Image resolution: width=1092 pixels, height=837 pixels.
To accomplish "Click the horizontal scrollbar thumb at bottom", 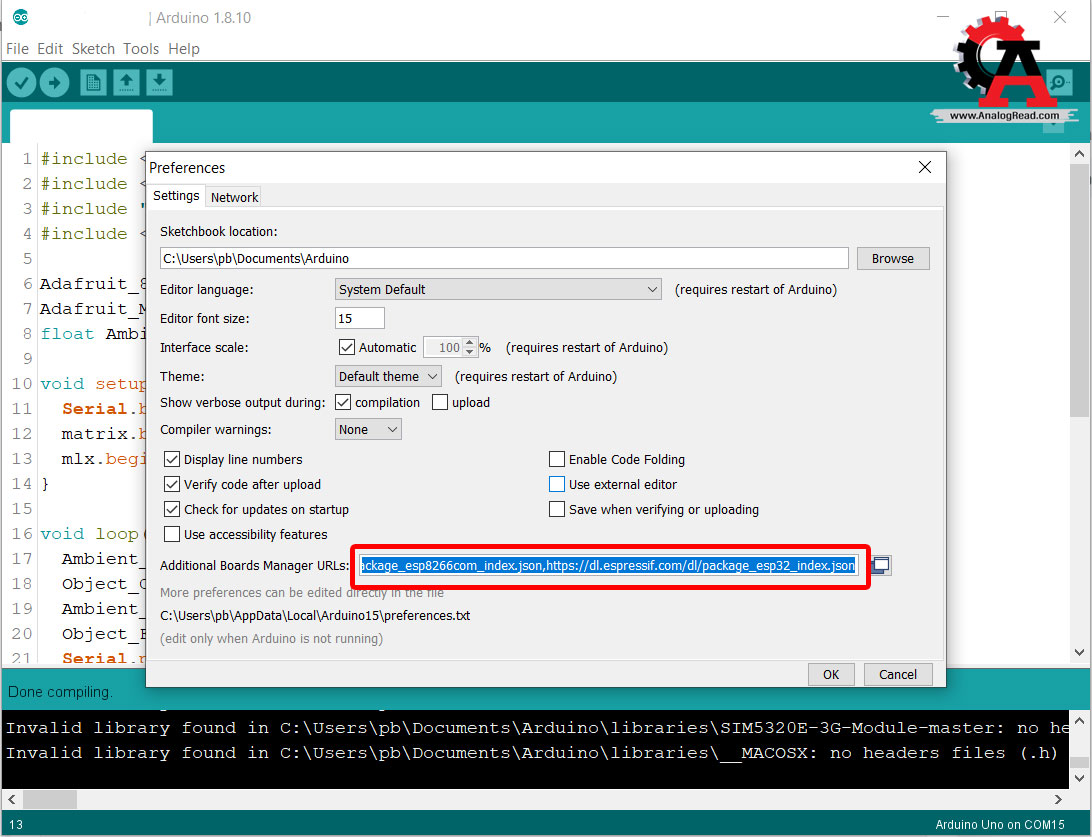I will pos(49,799).
